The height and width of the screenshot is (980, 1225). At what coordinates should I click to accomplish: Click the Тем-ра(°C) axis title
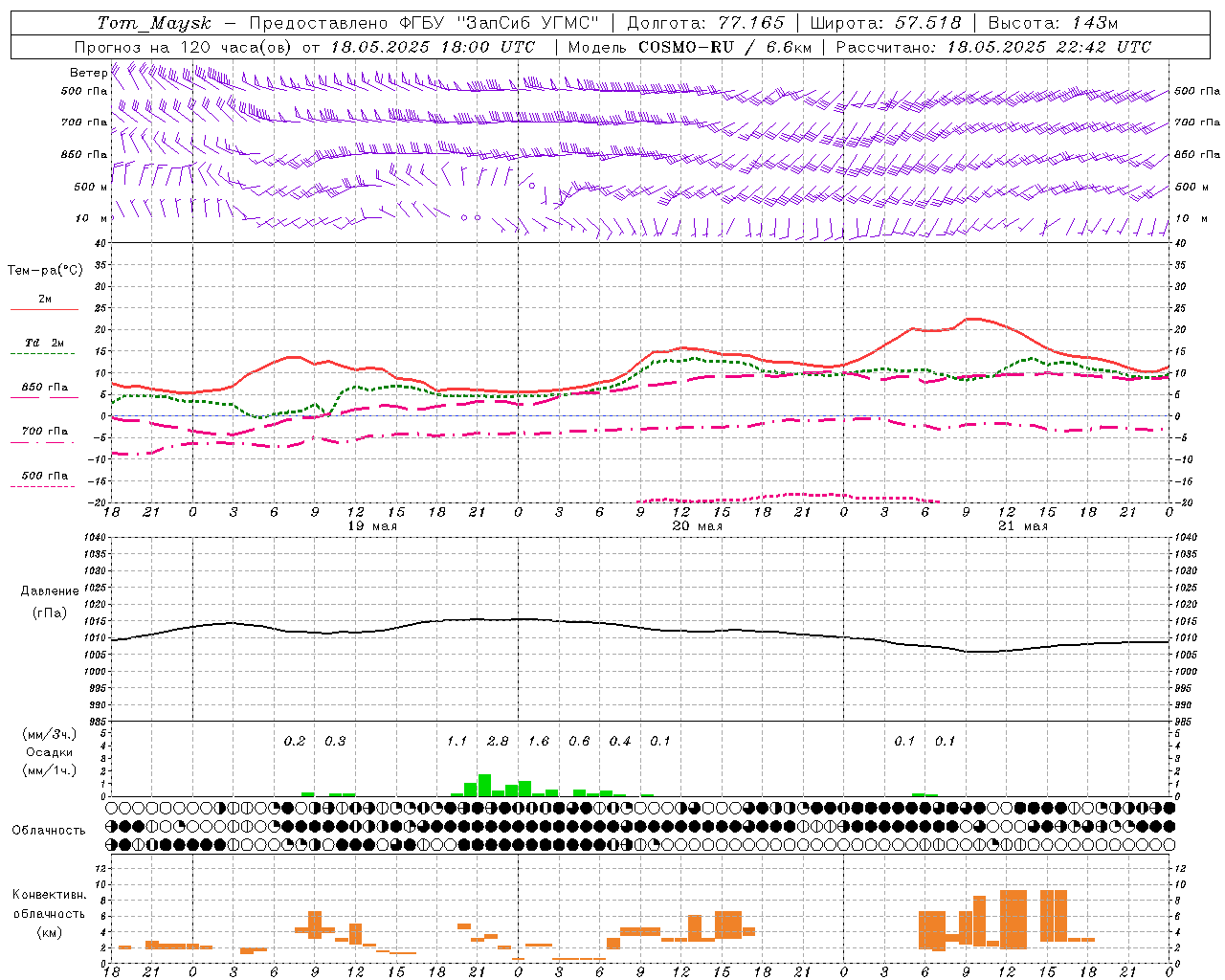(x=45, y=270)
